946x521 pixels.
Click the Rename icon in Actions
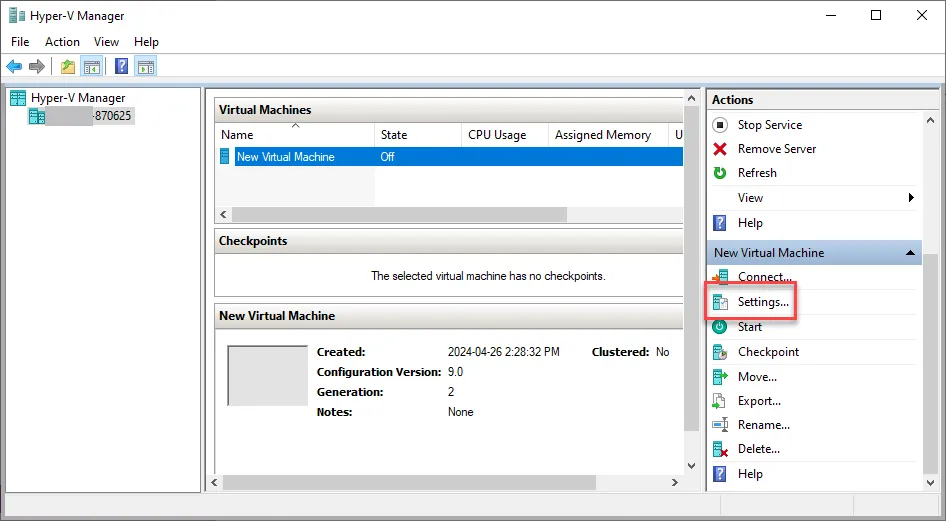click(x=720, y=425)
